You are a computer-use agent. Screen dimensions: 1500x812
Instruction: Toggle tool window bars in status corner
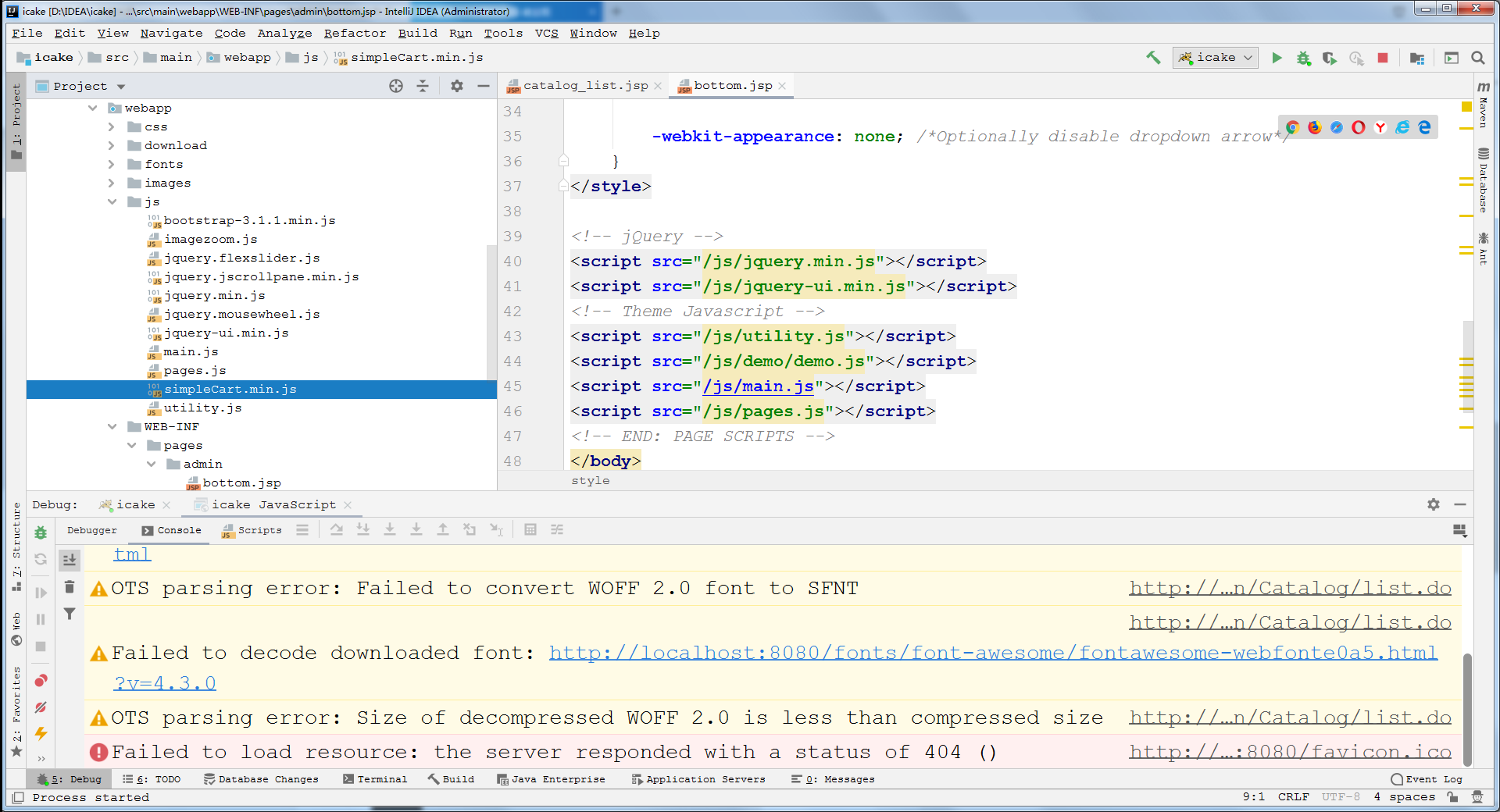pyautogui.click(x=17, y=797)
